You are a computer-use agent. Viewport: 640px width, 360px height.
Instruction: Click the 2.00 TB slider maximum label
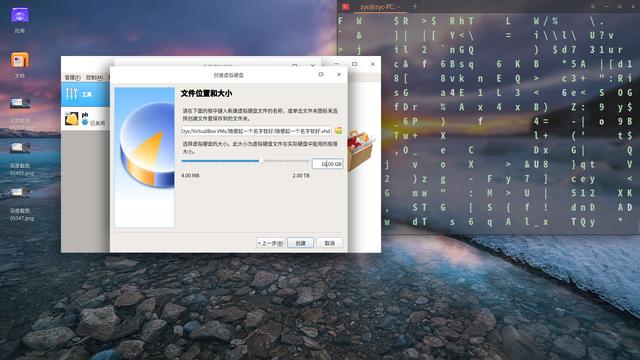point(301,176)
